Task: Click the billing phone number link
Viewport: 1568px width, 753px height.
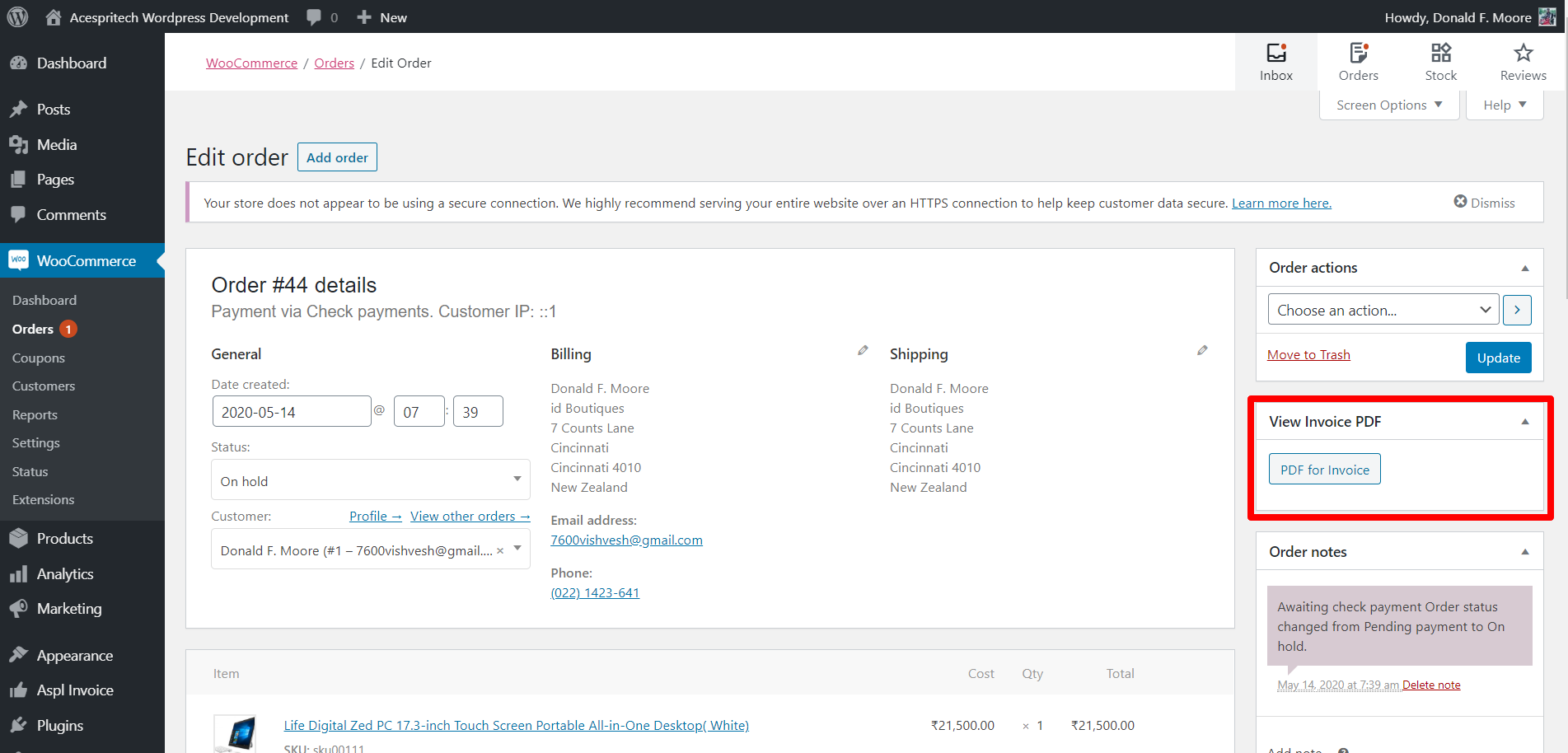Action: 595,592
